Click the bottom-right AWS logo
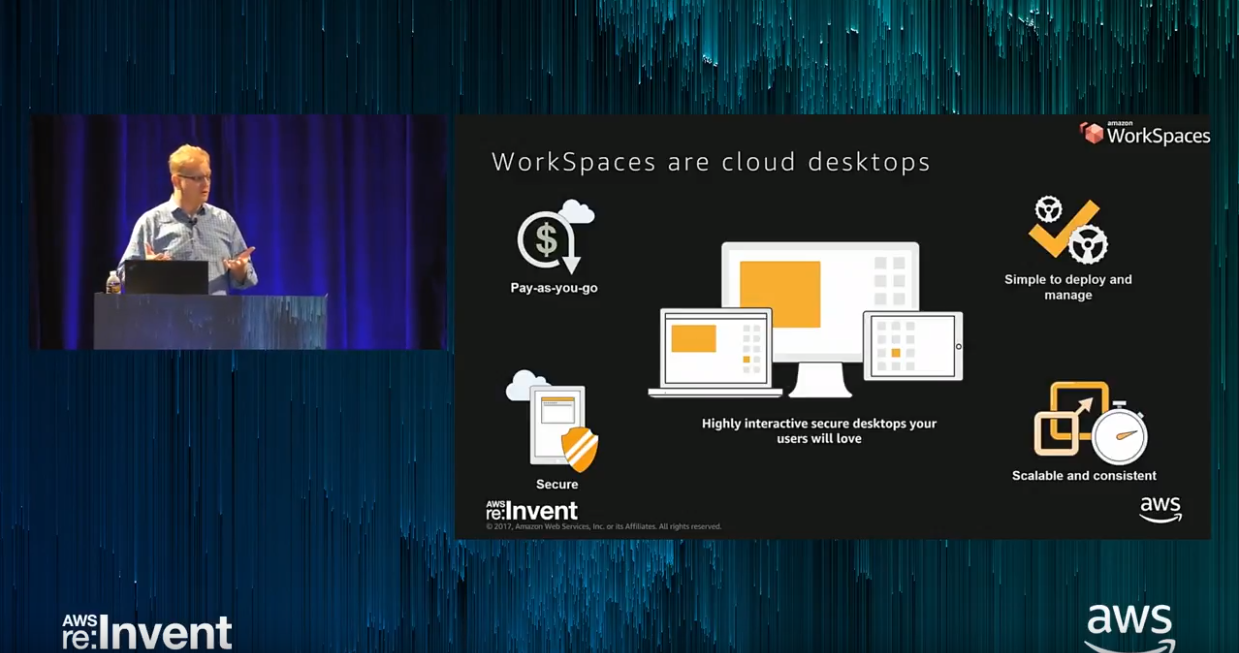 (x=1130, y=625)
